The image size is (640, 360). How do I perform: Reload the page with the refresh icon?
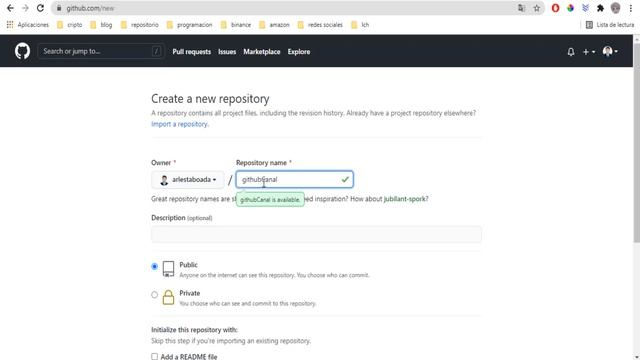coord(40,8)
